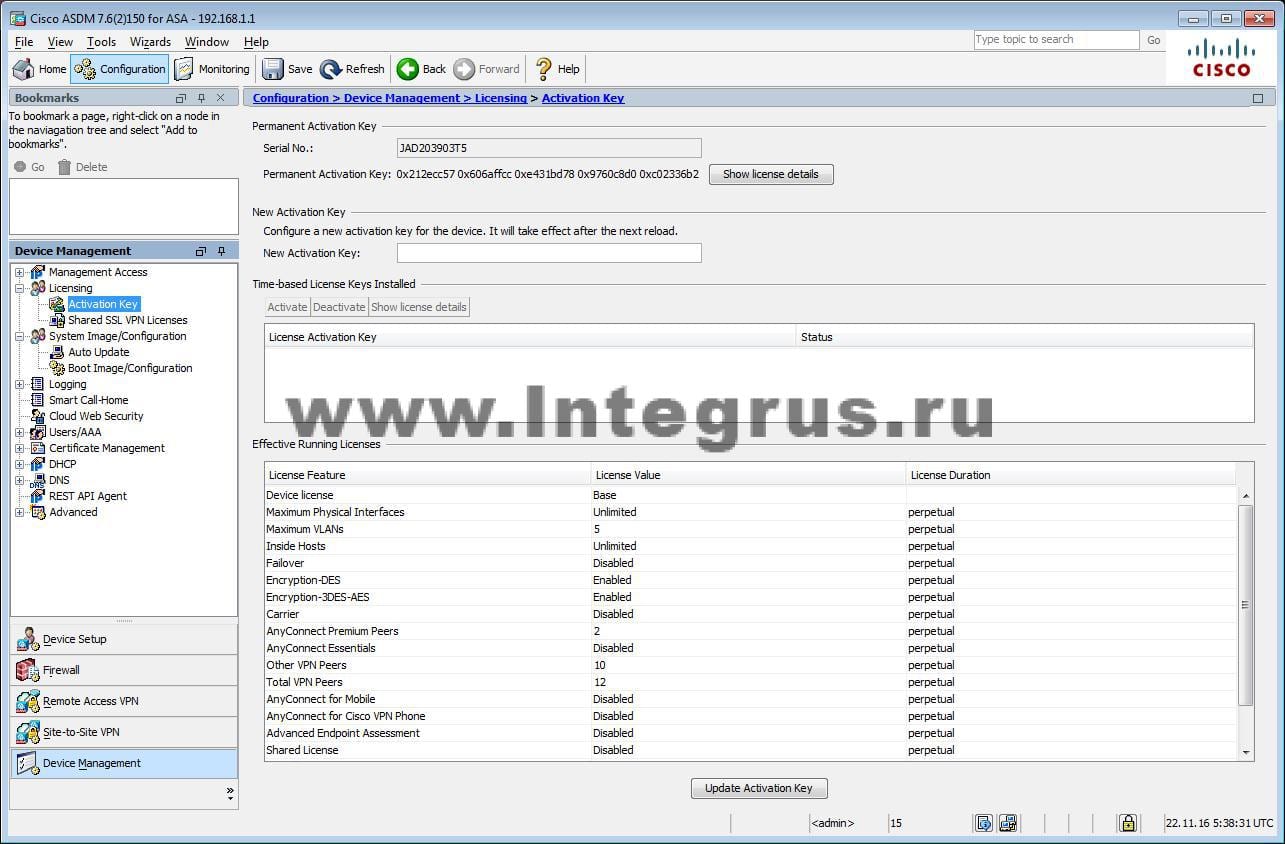Select the Advanced tree node
The height and width of the screenshot is (844, 1285).
pos(73,512)
